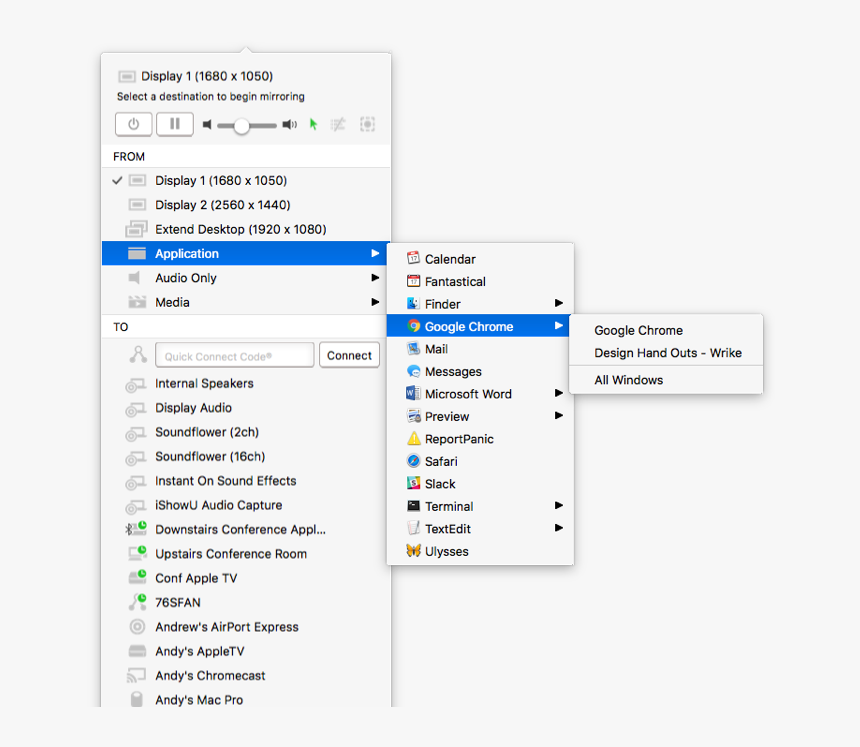Select Display 2 (2560 x 1440) source

[246, 205]
